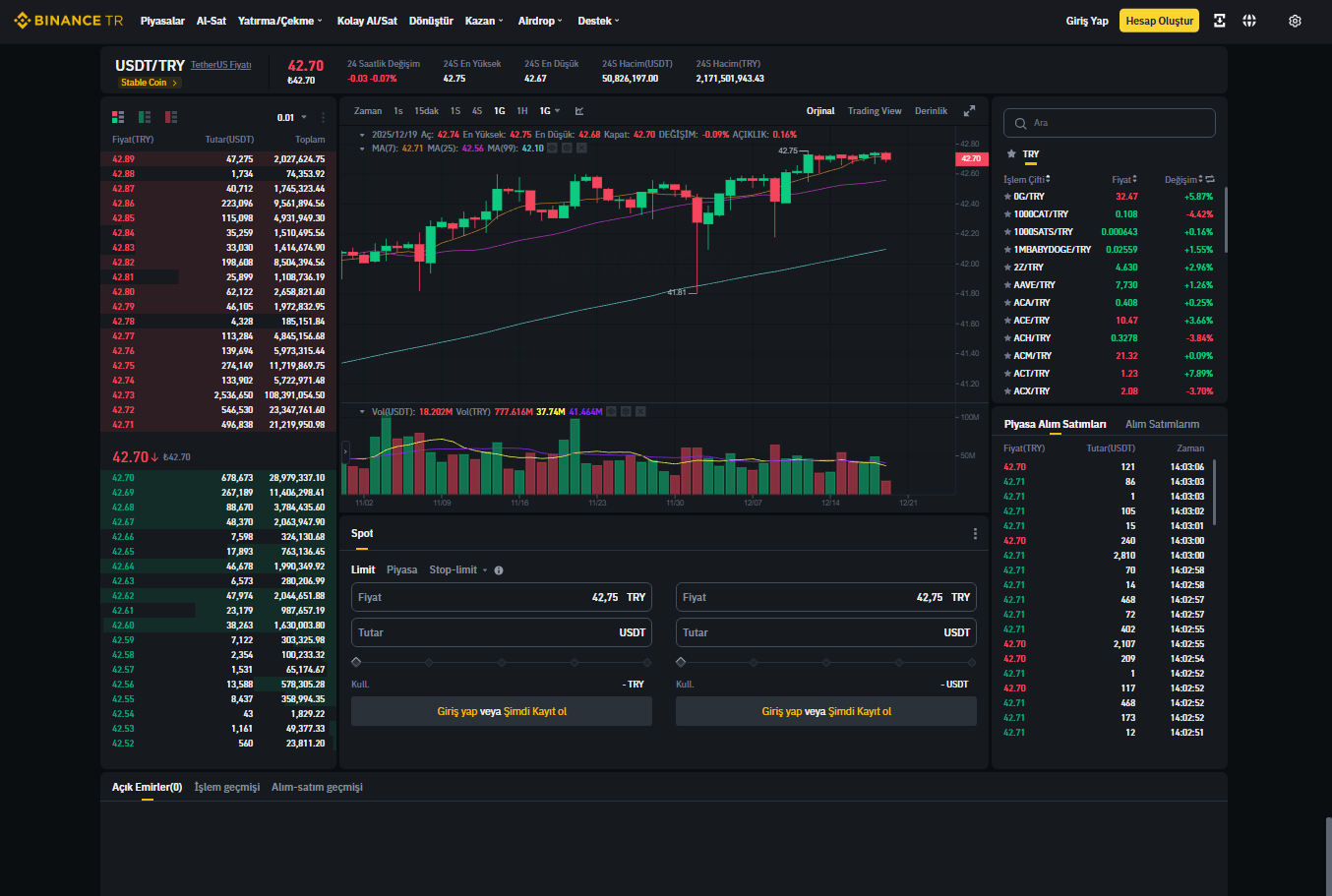Focus the Ara market search field
Viewport: 1332px width, 896px height.
pyautogui.click(x=1110, y=123)
